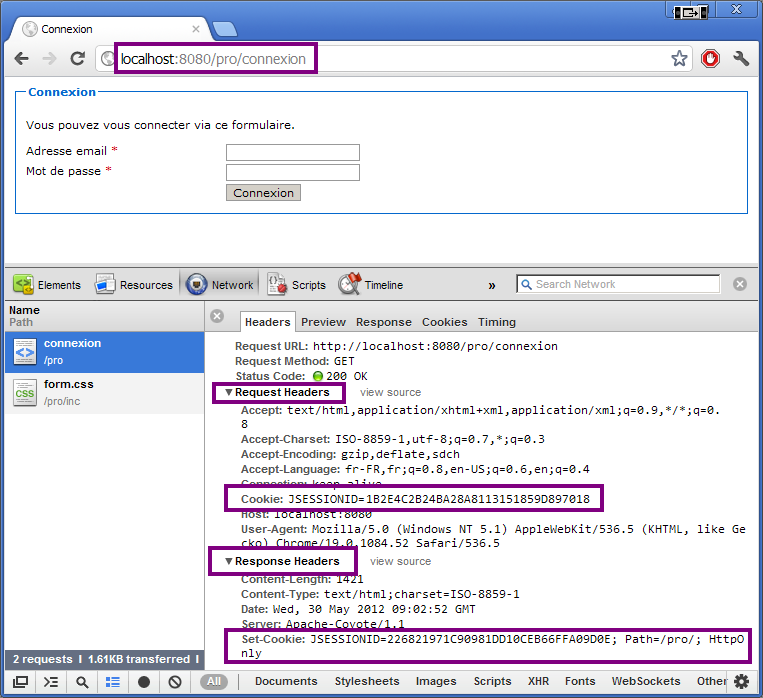Toggle the network record button
The image size is (763, 698).
pyautogui.click(x=144, y=682)
